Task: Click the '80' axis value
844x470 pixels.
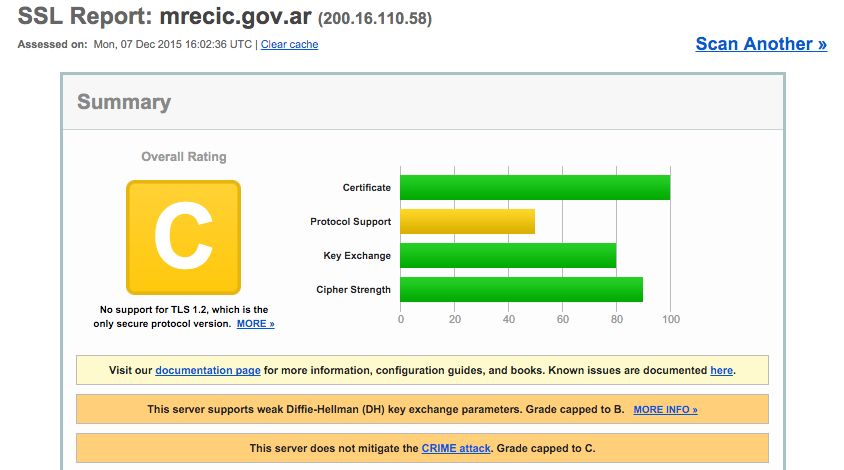Action: (616, 319)
